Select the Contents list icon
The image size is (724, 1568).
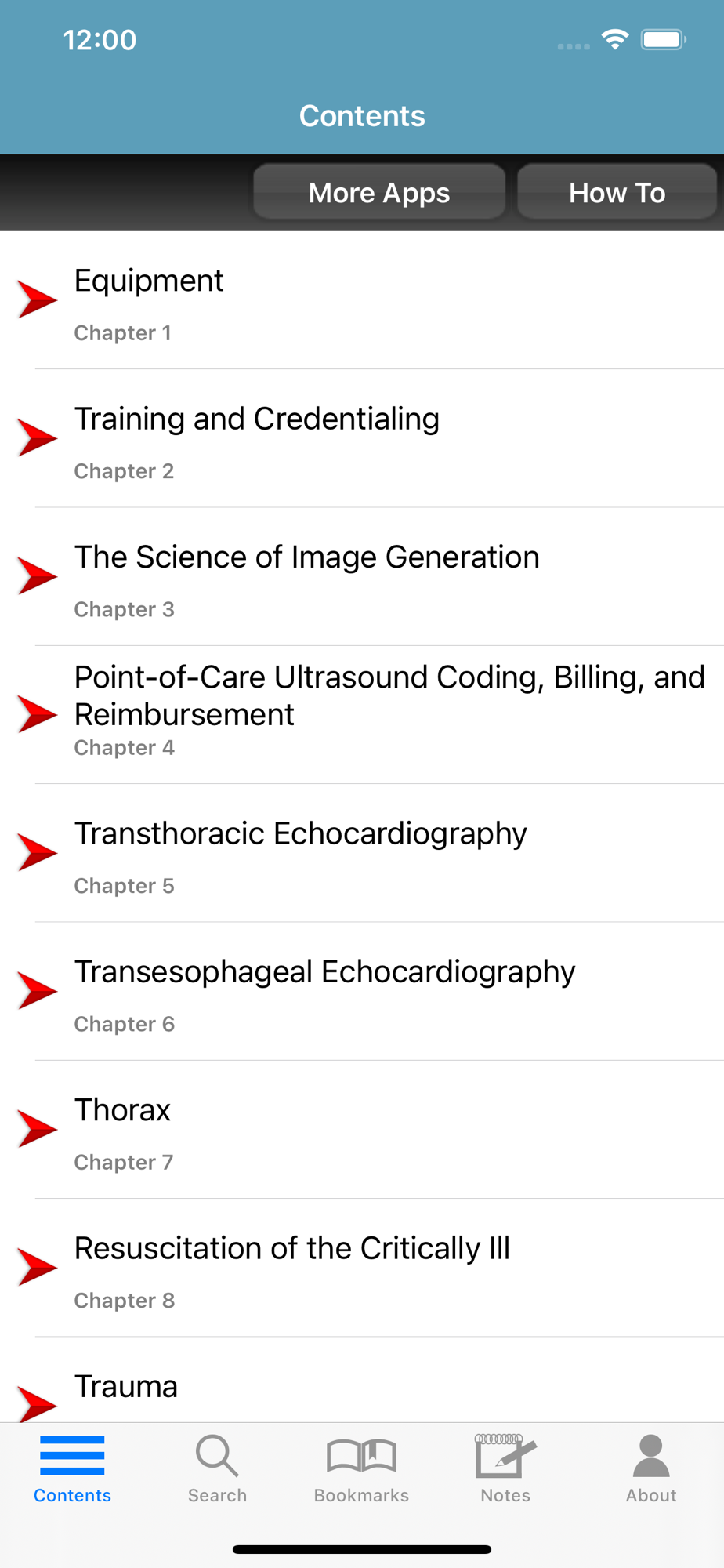[x=72, y=1456]
